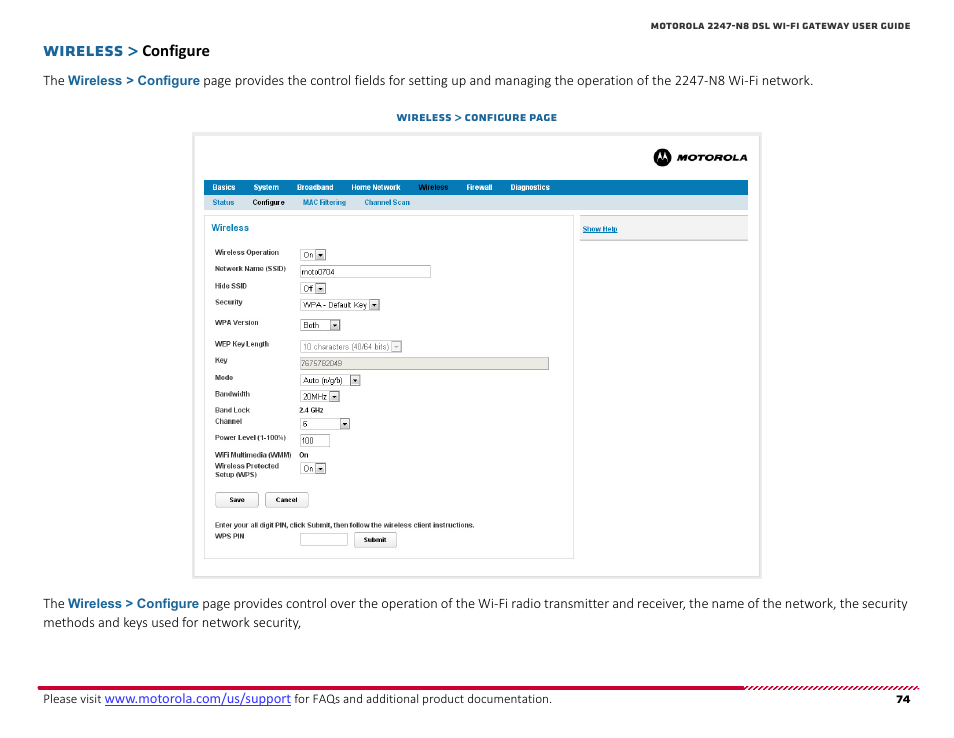
Task: Open the Broadband menu tab
Action: tap(315, 187)
